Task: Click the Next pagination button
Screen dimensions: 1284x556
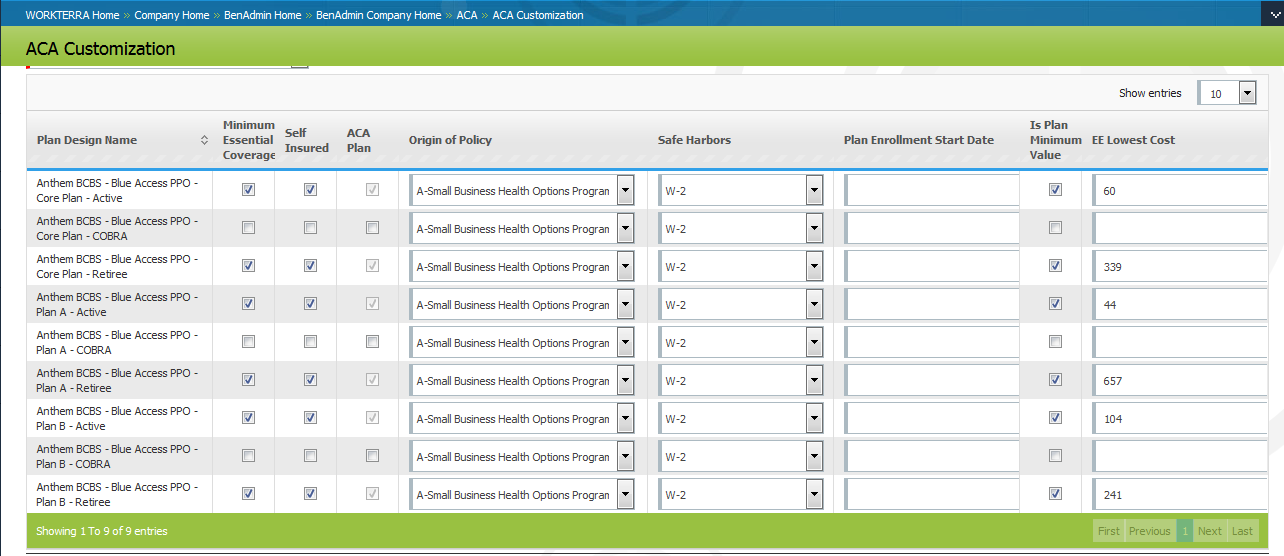Action: pos(1209,531)
